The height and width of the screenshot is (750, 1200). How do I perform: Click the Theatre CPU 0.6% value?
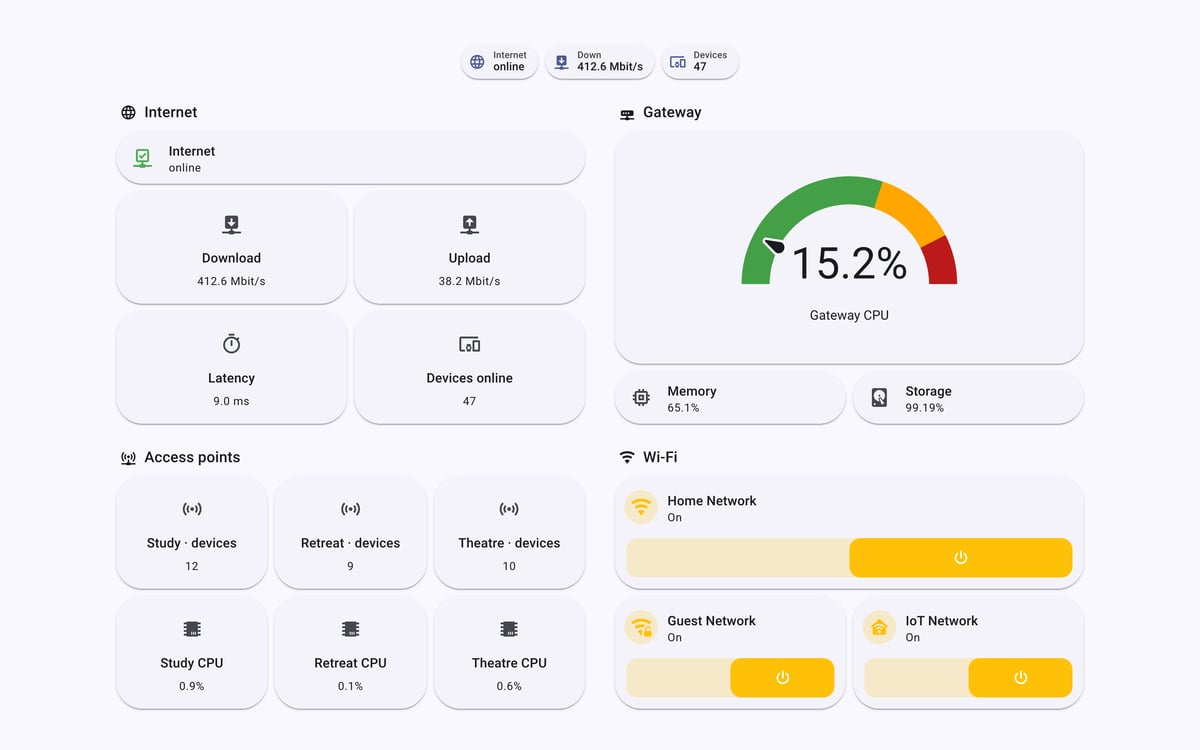(509, 686)
